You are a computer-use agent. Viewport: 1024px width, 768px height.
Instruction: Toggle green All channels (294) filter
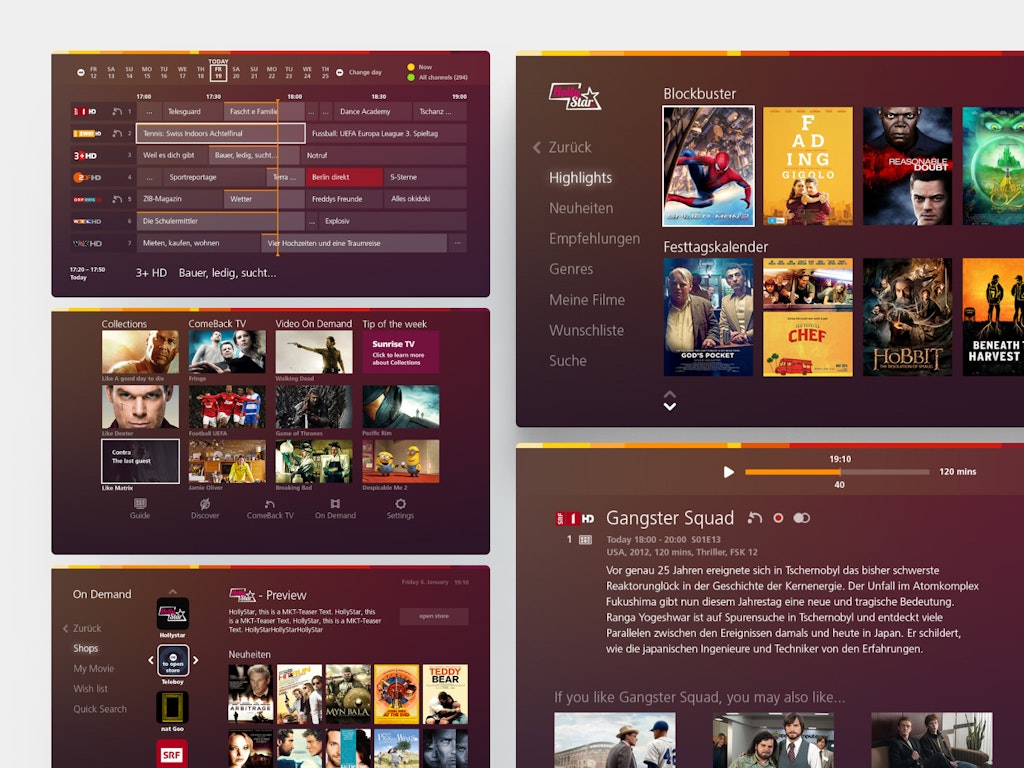click(411, 77)
